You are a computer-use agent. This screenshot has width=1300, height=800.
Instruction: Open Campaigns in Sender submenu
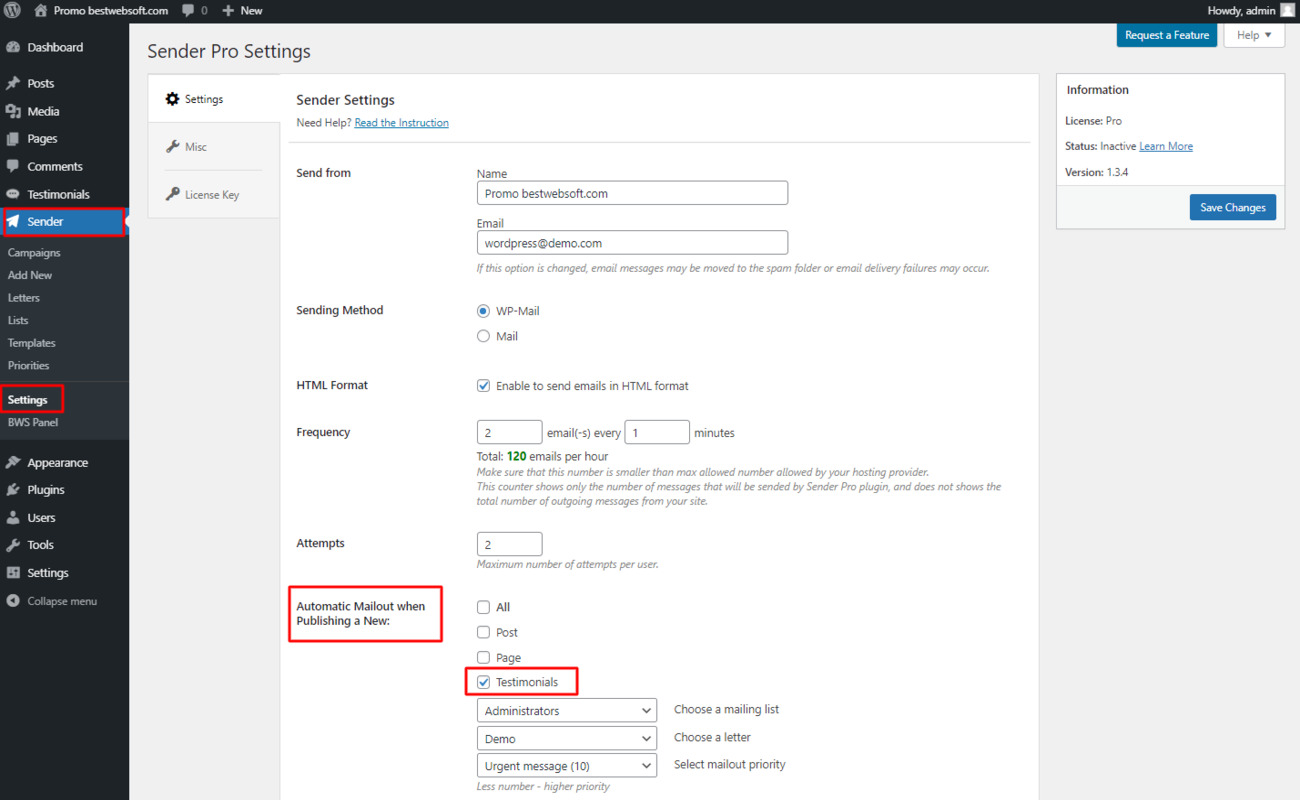(34, 253)
